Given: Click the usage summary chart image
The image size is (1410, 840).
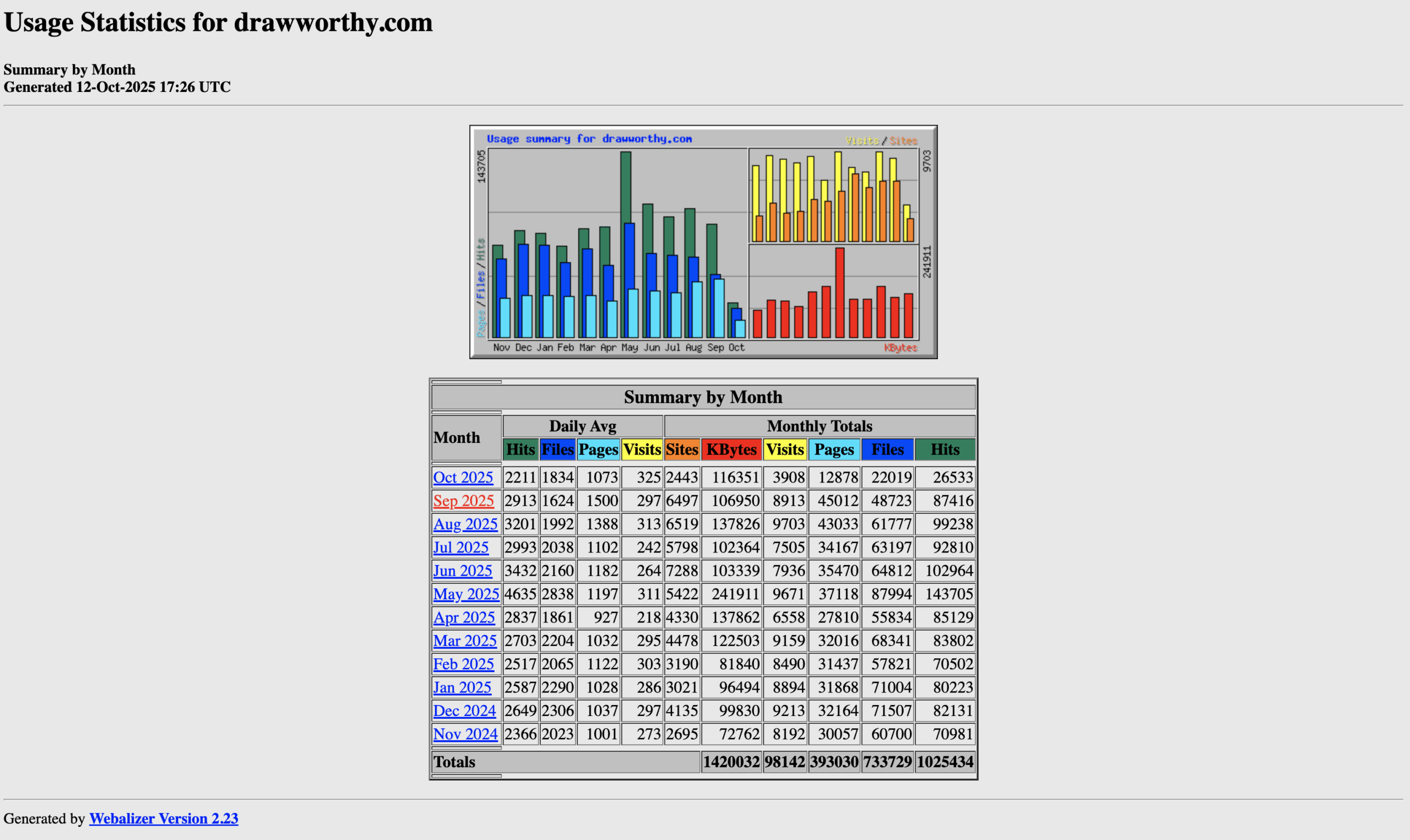Looking at the screenshot, I should coord(703,241).
